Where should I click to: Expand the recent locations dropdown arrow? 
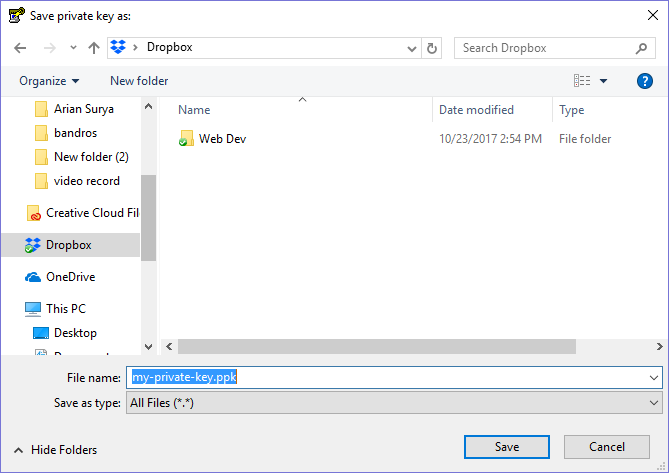click(x=73, y=48)
